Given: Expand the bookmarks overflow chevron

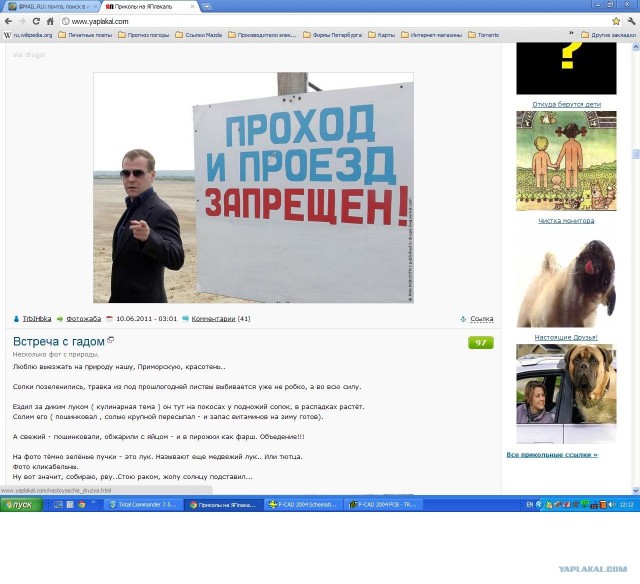Looking at the screenshot, I should point(571,33).
